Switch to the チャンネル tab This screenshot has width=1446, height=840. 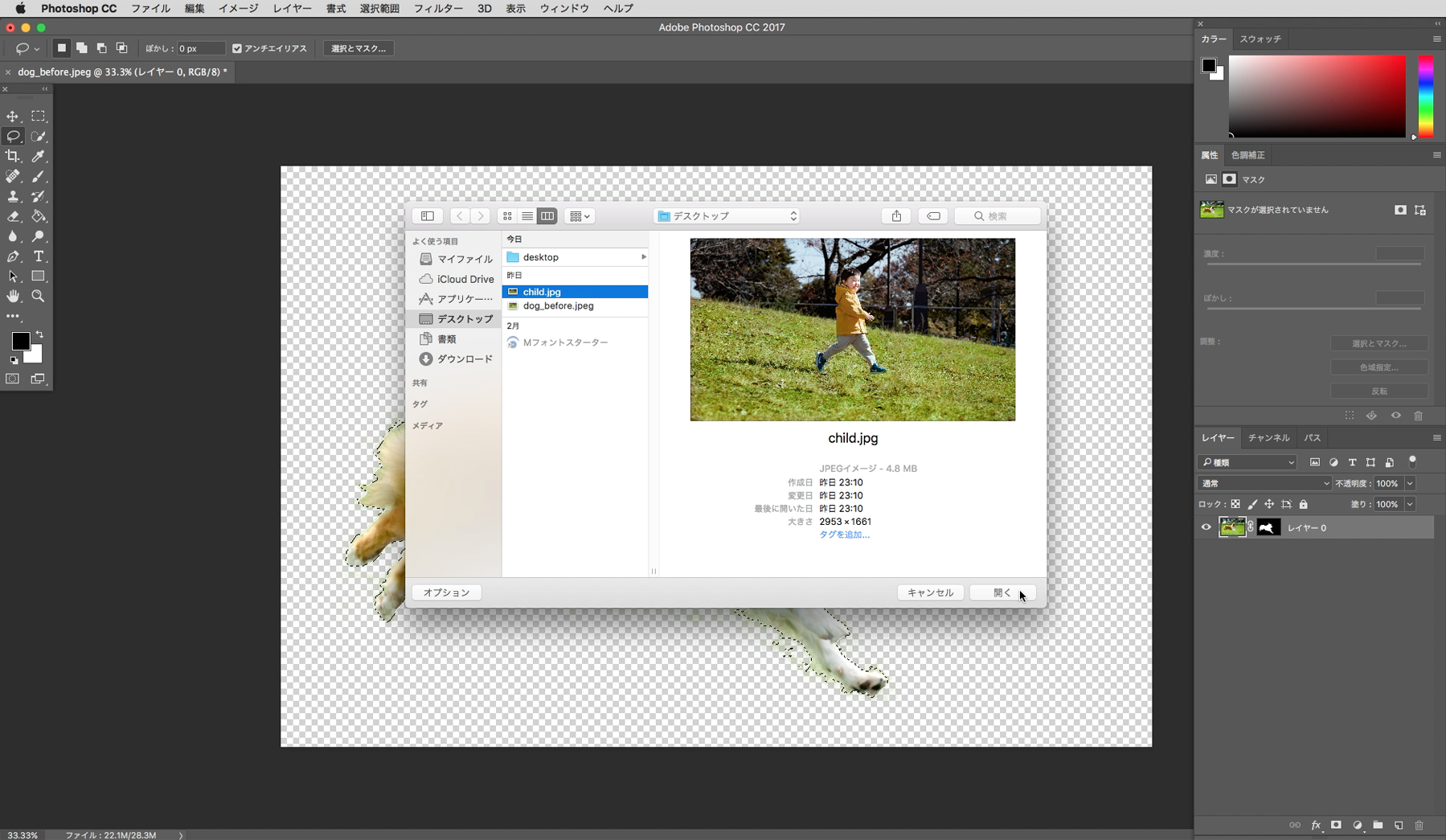pyautogui.click(x=1268, y=438)
